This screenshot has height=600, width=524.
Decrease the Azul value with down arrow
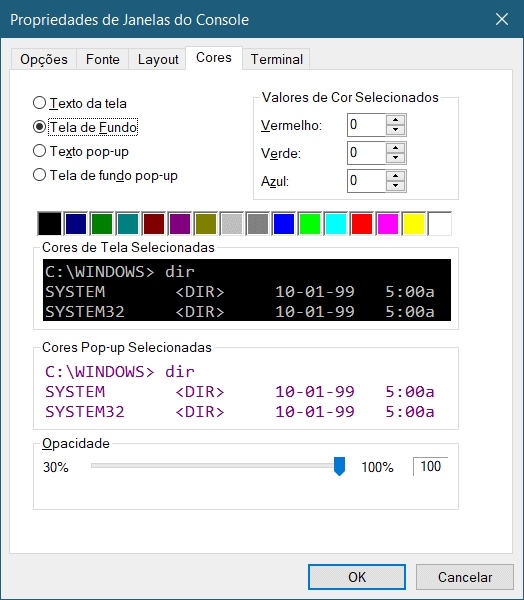click(x=395, y=186)
